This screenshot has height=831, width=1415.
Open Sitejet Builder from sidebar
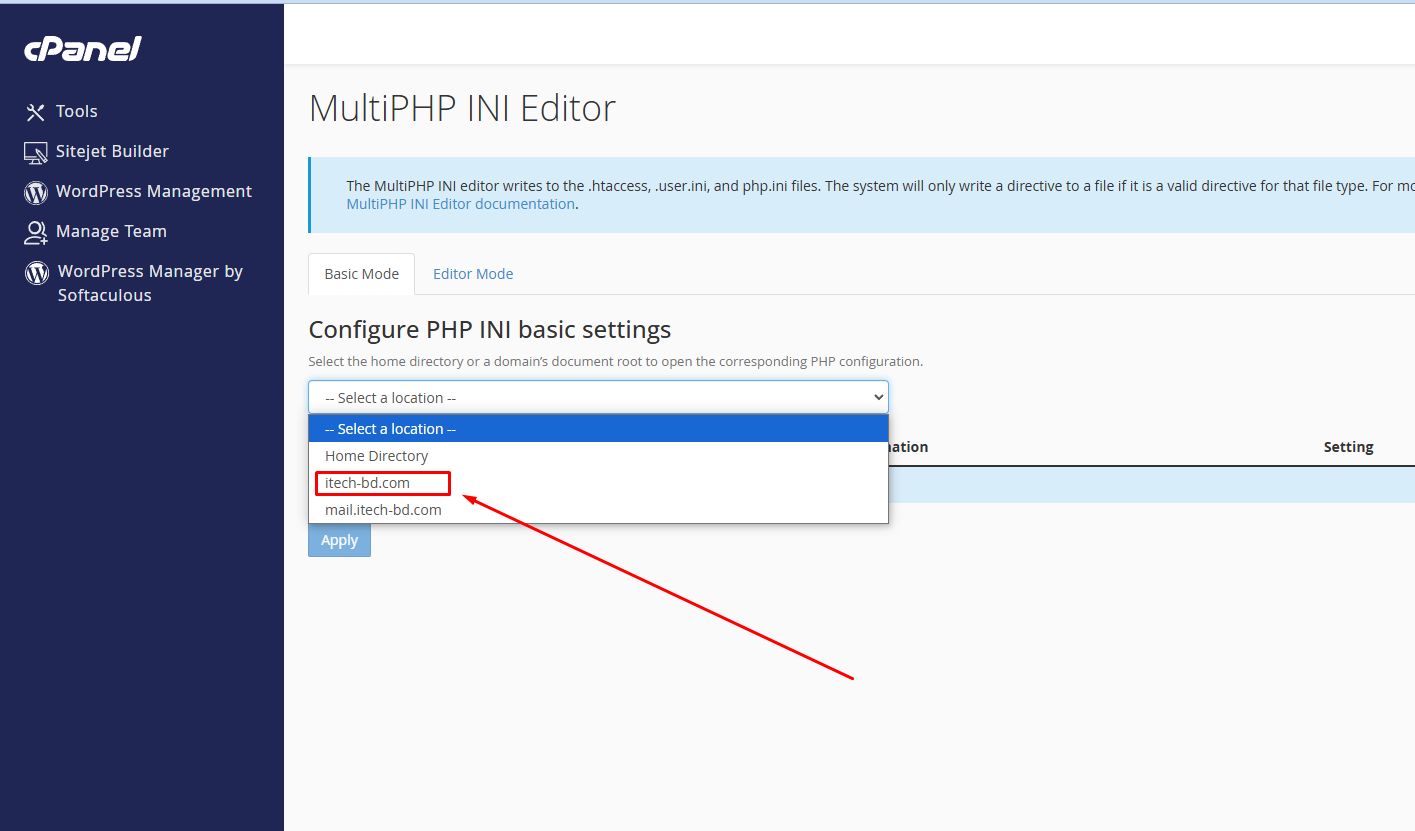tap(112, 151)
